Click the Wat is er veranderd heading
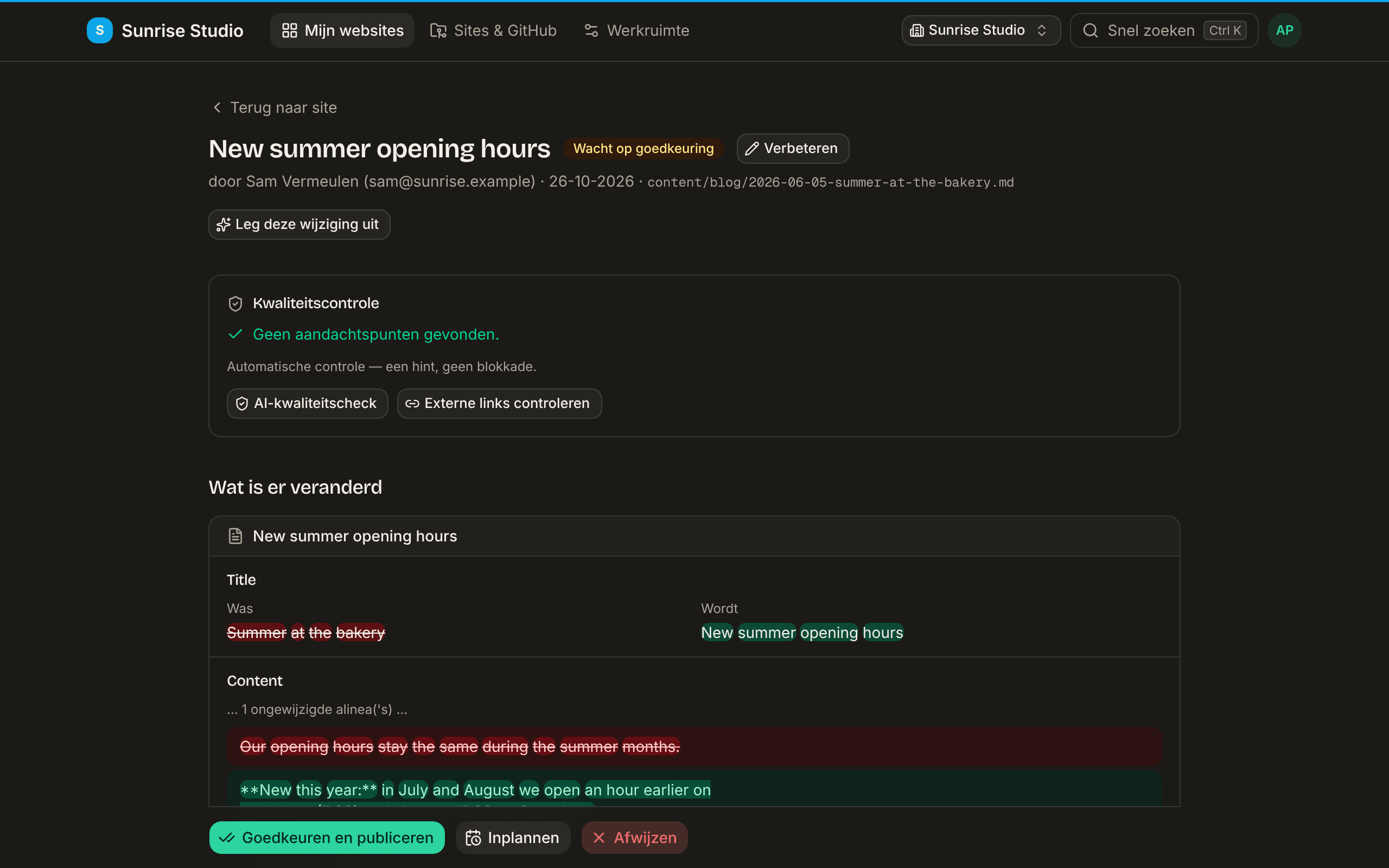1389x868 pixels. tap(295, 487)
